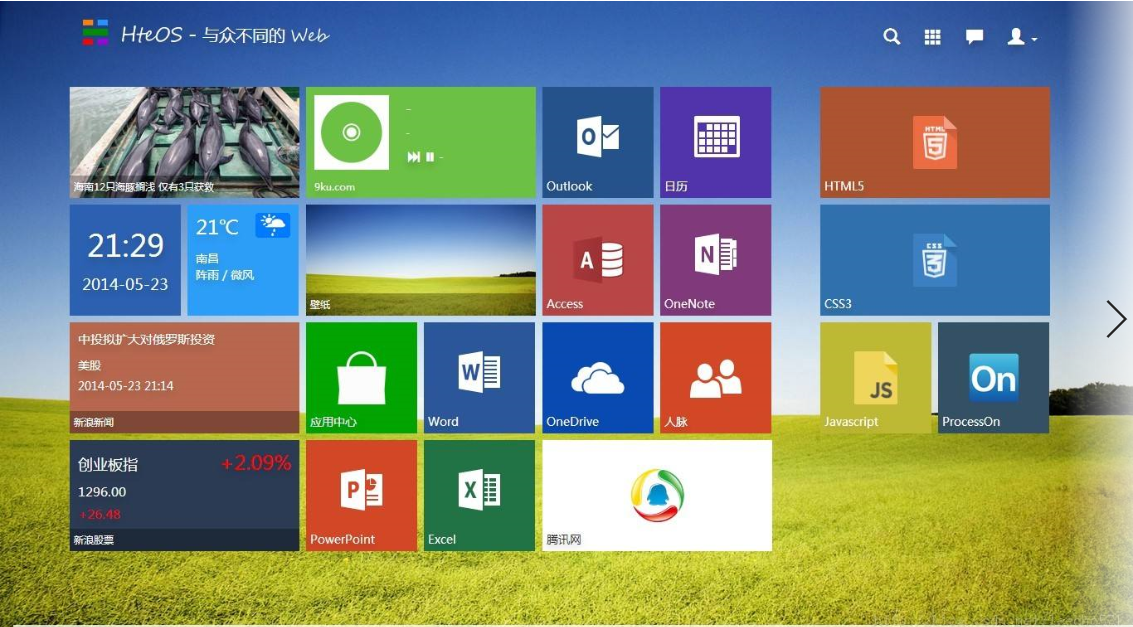Open the HTML5 tile

coord(934,142)
